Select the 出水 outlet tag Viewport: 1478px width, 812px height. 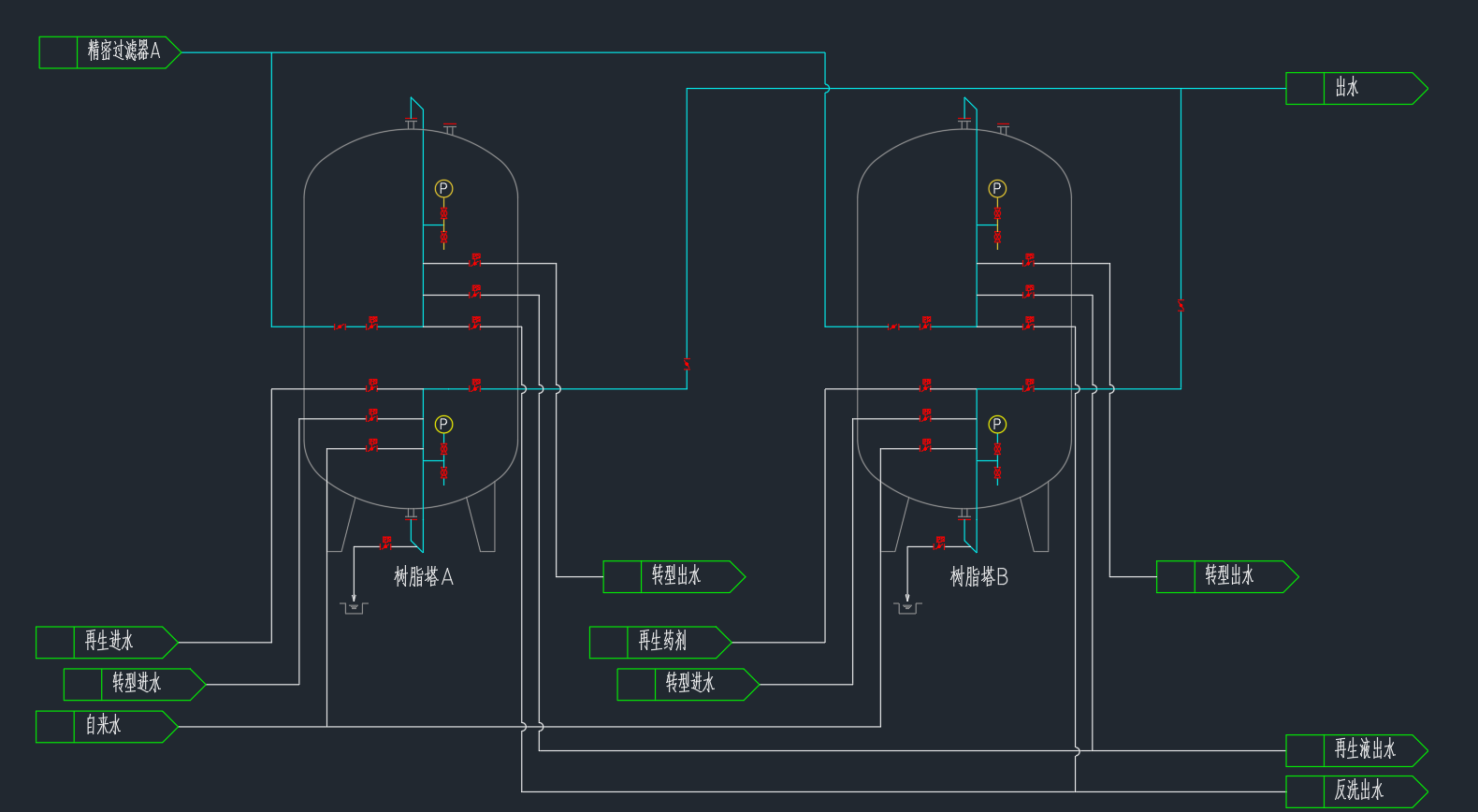[x=1355, y=89]
